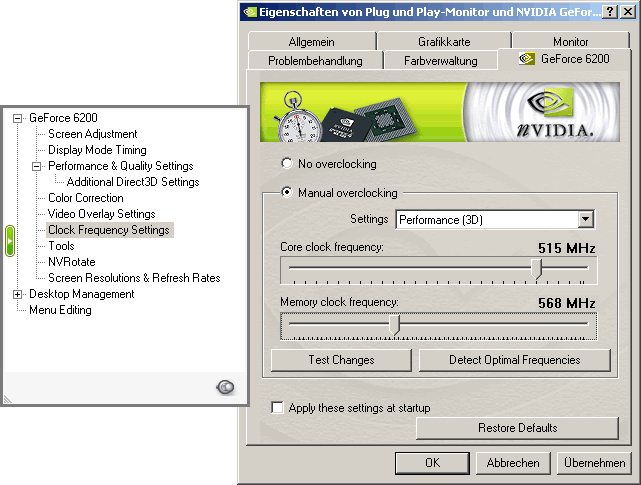The width and height of the screenshot is (641, 485).
Task: Click the Übernehmen button
Action: coord(594,463)
